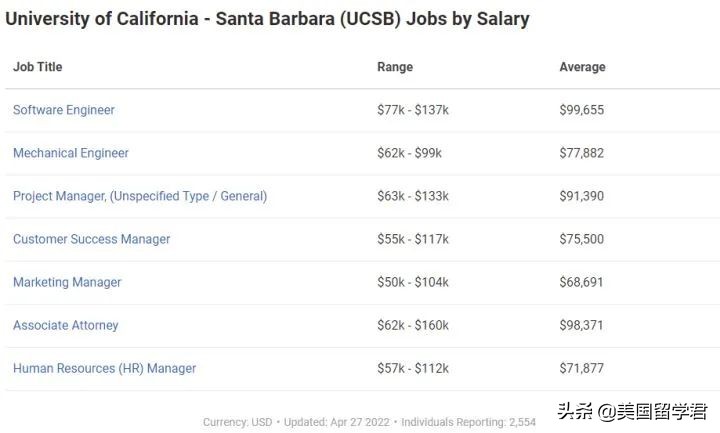The width and height of the screenshot is (720, 433).
Task: Click the $91,390 average salary value
Action: (x=581, y=196)
